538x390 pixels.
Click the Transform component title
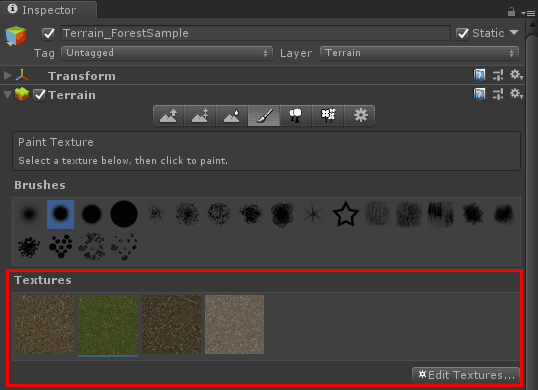82,76
